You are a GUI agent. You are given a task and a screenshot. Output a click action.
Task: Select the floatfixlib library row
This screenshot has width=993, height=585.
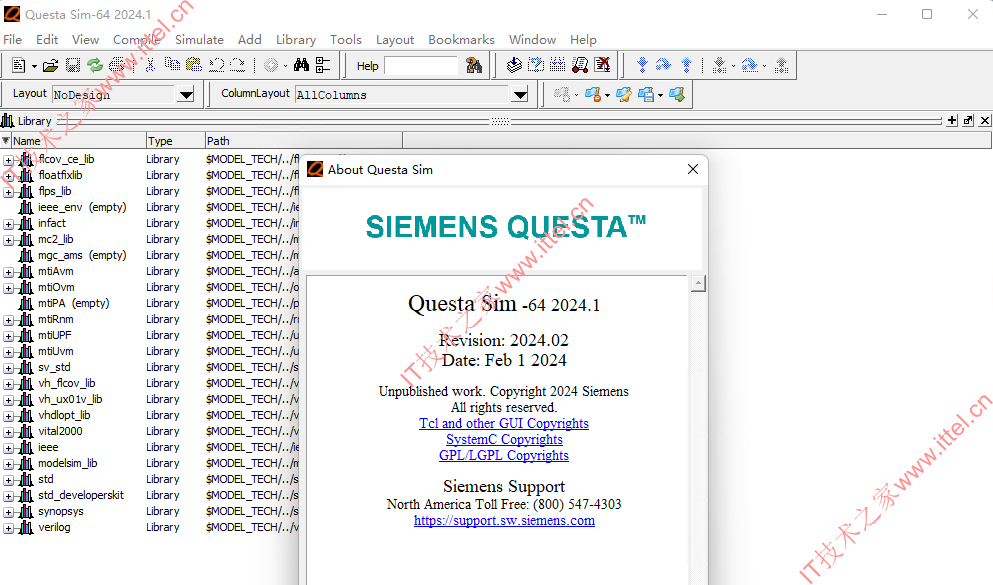point(60,175)
